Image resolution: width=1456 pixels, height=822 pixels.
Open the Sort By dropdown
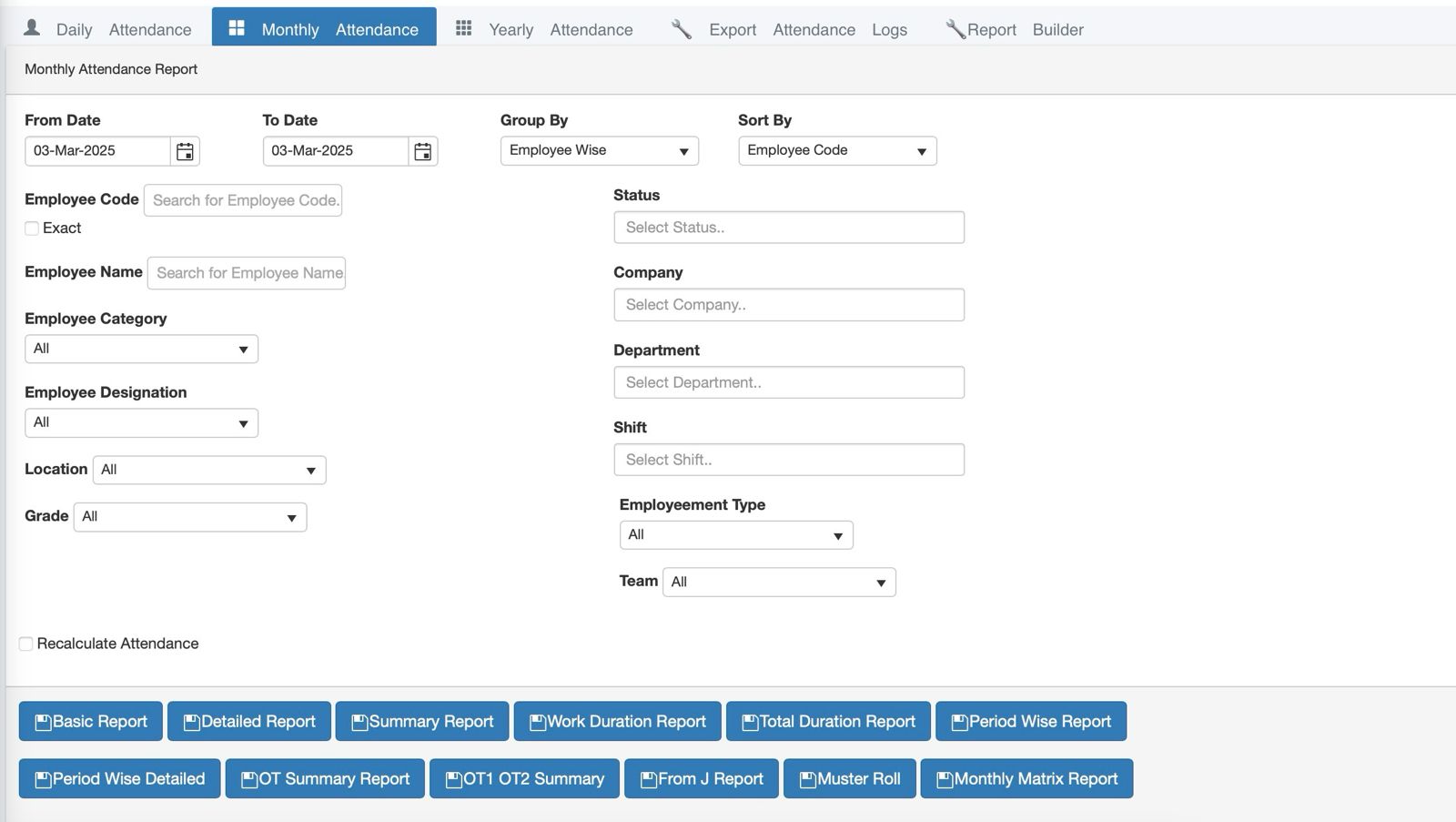[x=836, y=151]
